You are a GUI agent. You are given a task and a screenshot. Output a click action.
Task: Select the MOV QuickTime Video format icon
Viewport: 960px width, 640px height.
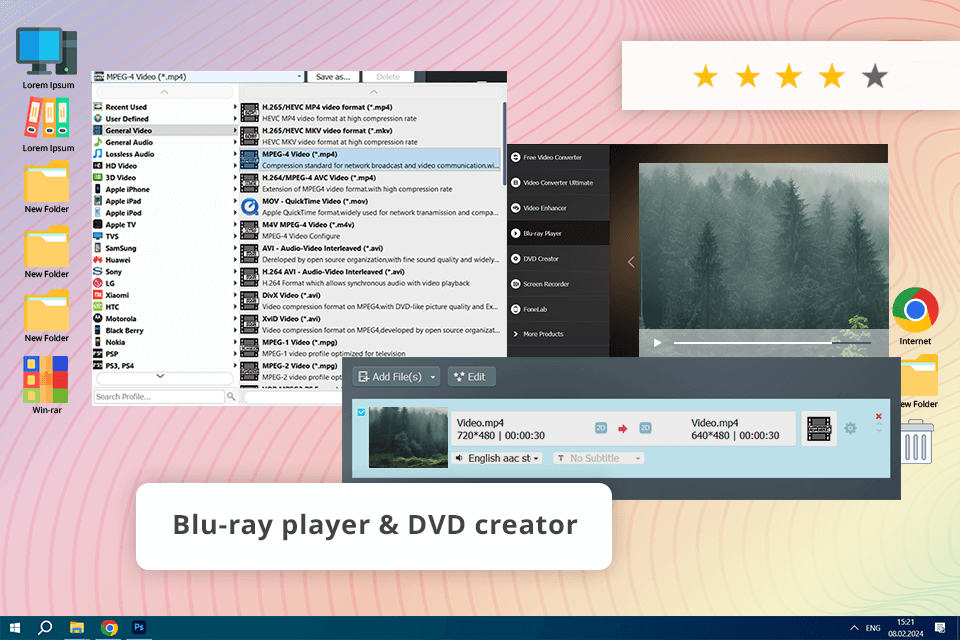click(249, 206)
